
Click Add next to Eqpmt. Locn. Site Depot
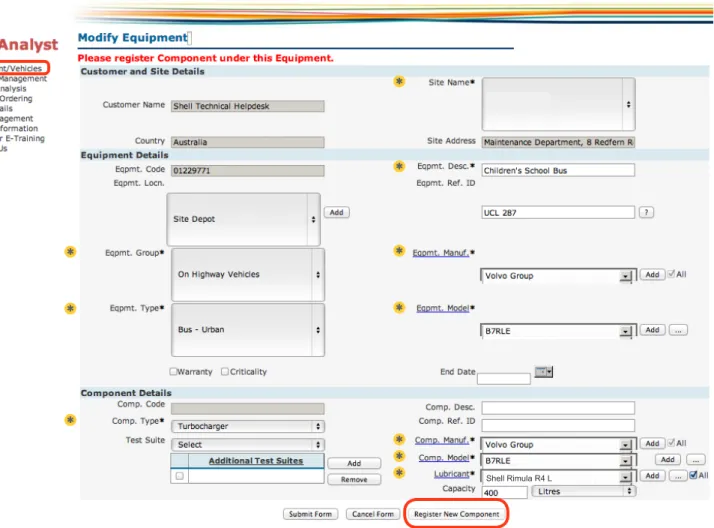[x=337, y=212]
